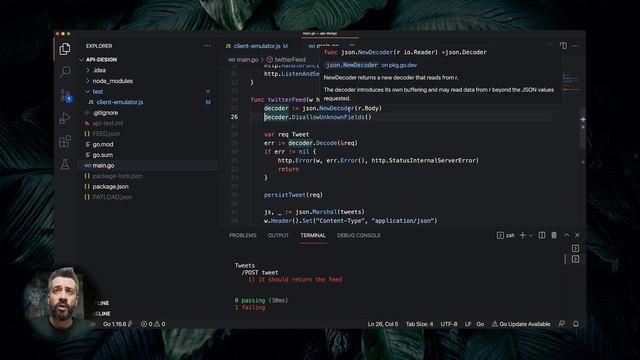Open package-lock.json in the file tree
The height and width of the screenshot is (360, 640).
117,176
